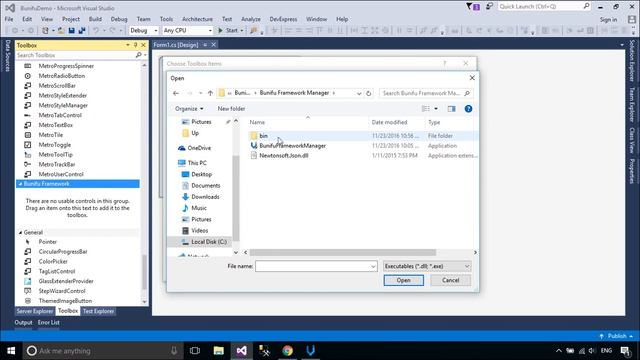The image size is (640, 360).
Task: Open the Architecture menu
Action: tap(197, 19)
